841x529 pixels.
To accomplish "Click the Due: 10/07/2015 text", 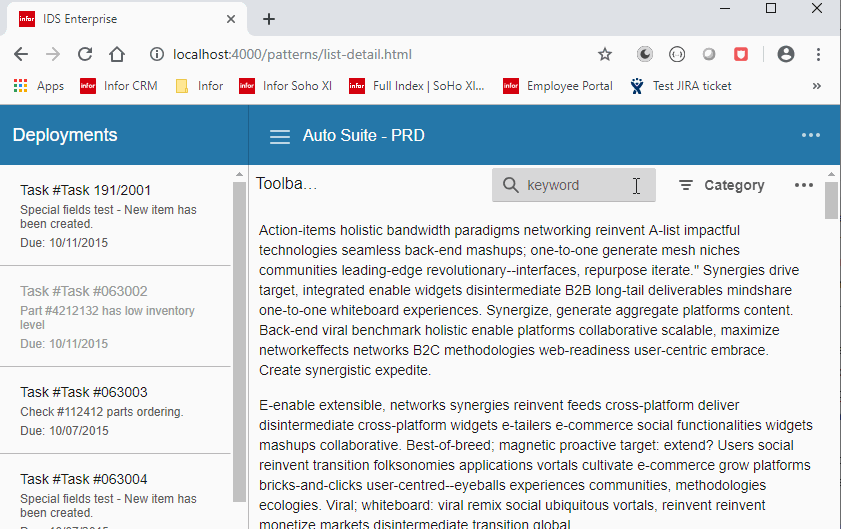I will pos(64,431).
